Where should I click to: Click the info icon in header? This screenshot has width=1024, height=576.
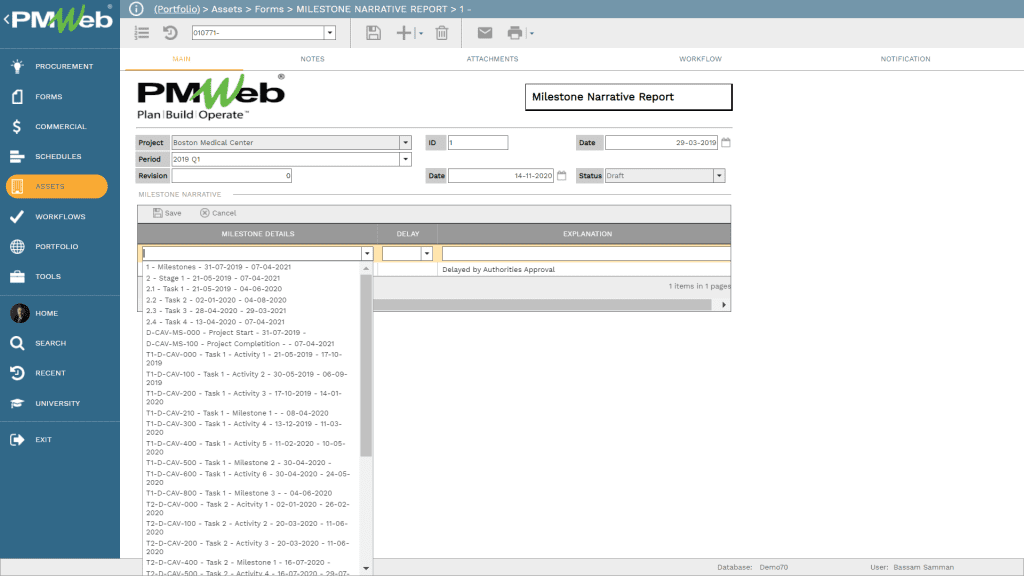(136, 8)
